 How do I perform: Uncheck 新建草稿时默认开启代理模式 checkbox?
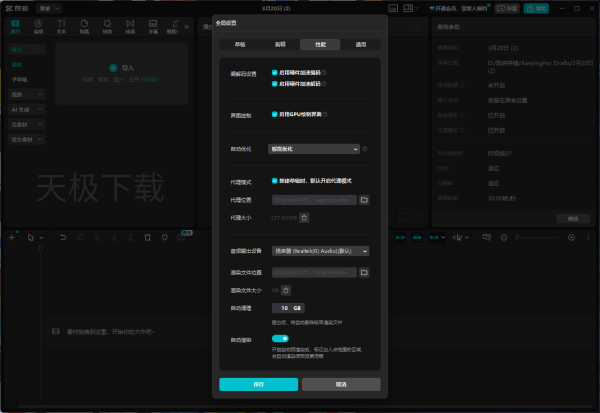click(275, 180)
